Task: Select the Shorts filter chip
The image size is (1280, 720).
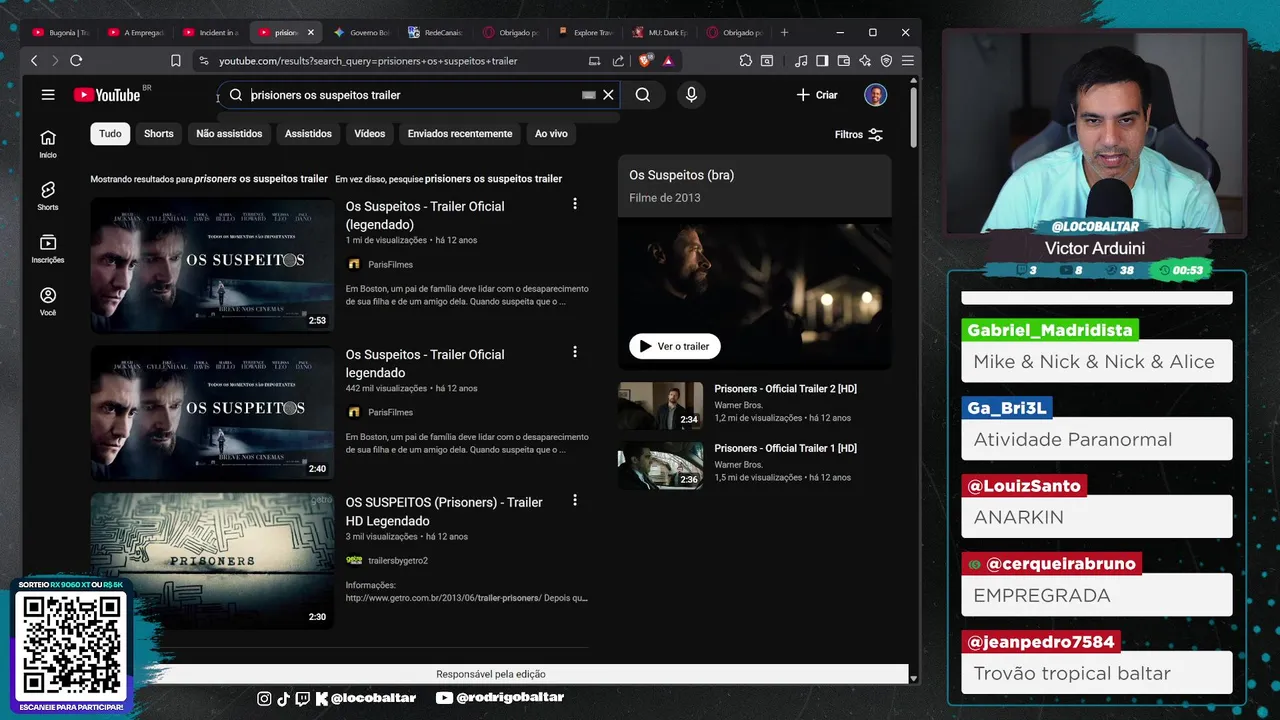Action: coord(159,134)
